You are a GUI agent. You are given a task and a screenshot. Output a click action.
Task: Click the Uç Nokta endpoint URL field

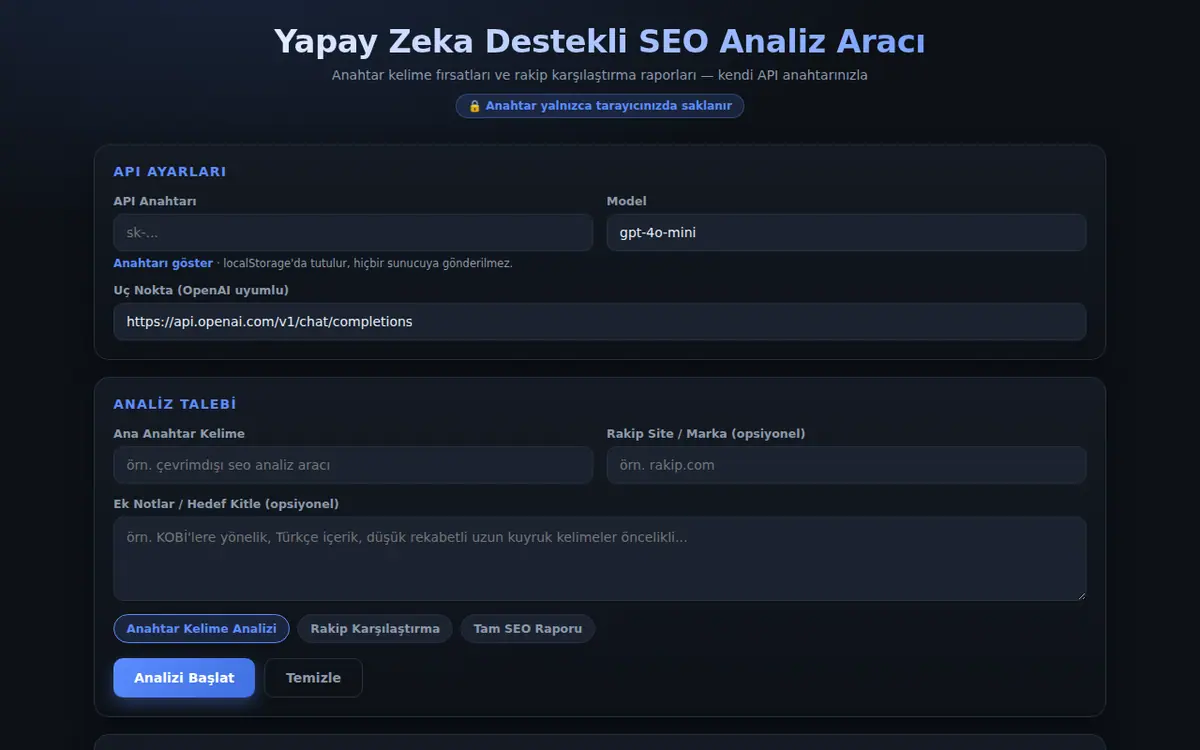pyautogui.click(x=600, y=322)
